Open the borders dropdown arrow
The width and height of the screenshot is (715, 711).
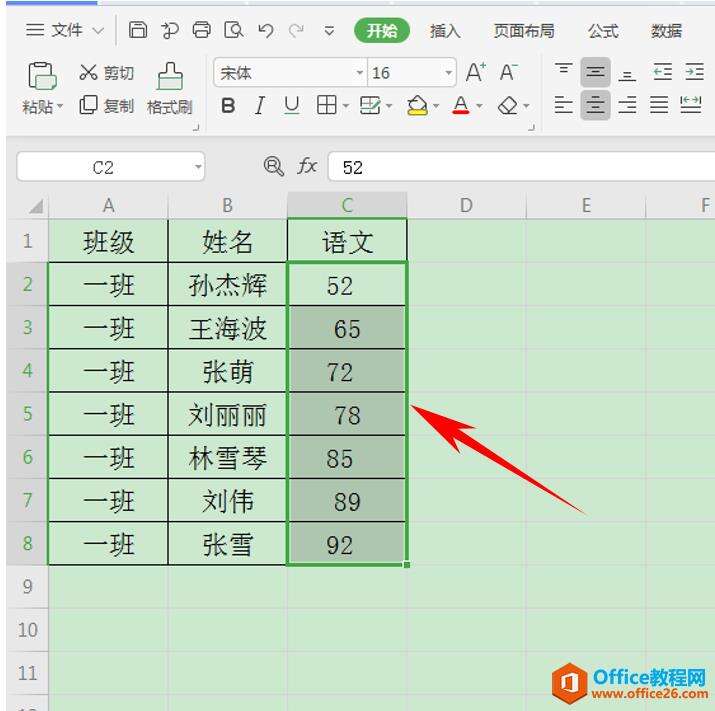coord(346,106)
